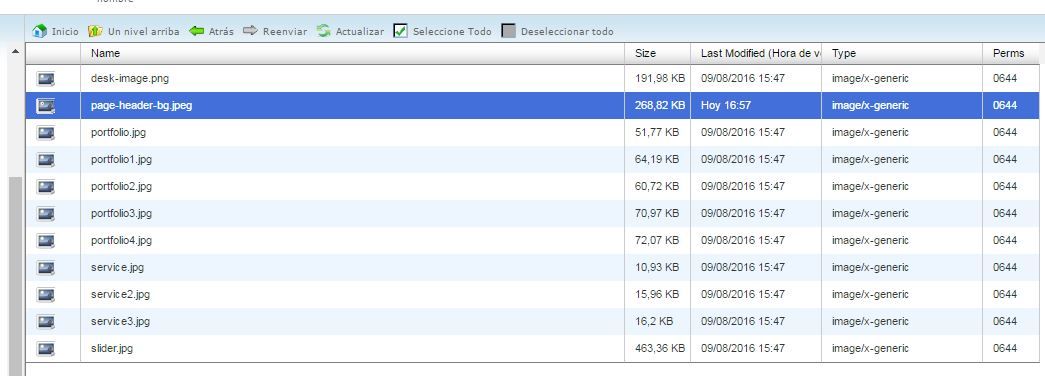Select the desk-image.png file name
The image size is (1045, 376).
pos(130,79)
